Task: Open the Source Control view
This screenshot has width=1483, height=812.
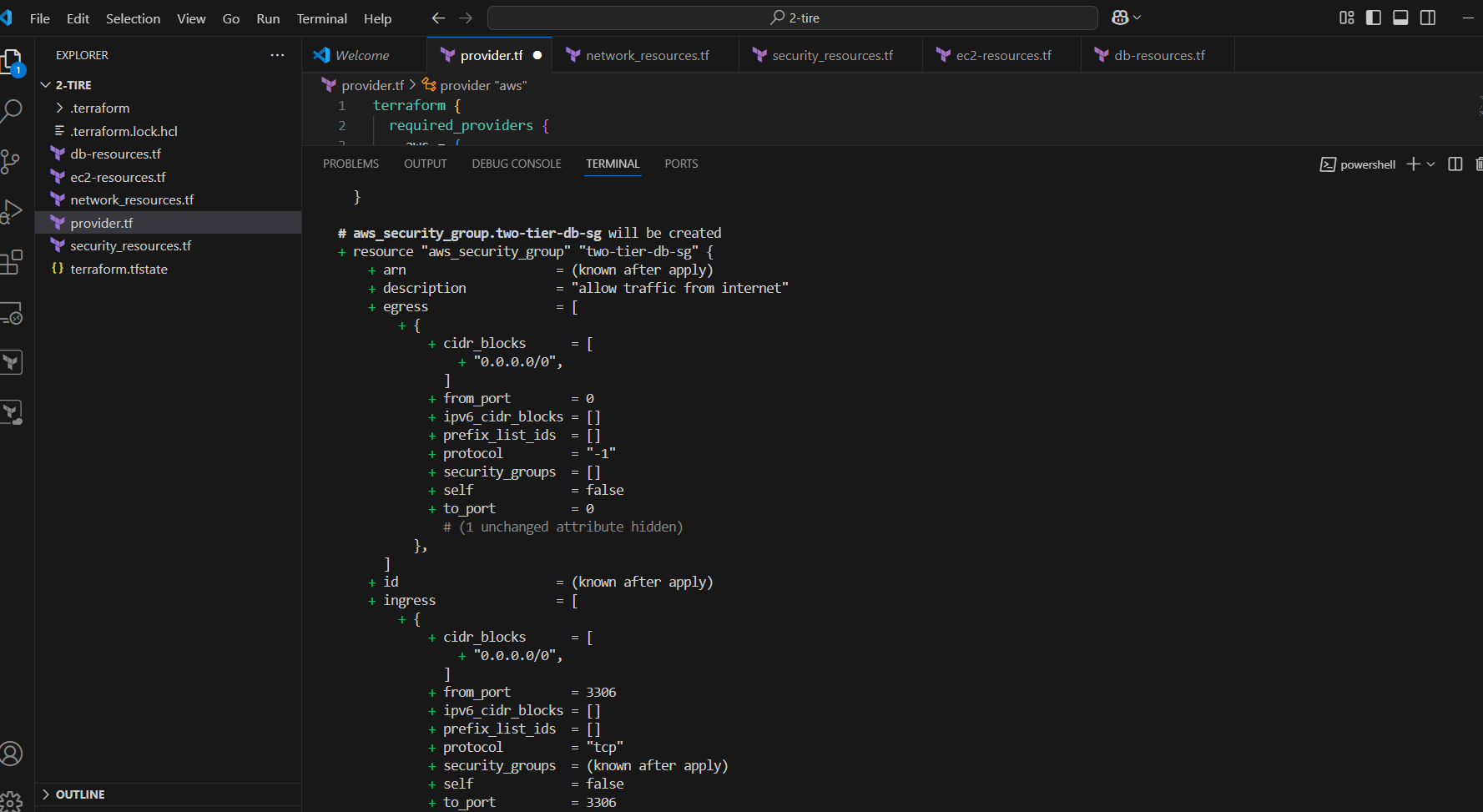Action: click(x=11, y=161)
